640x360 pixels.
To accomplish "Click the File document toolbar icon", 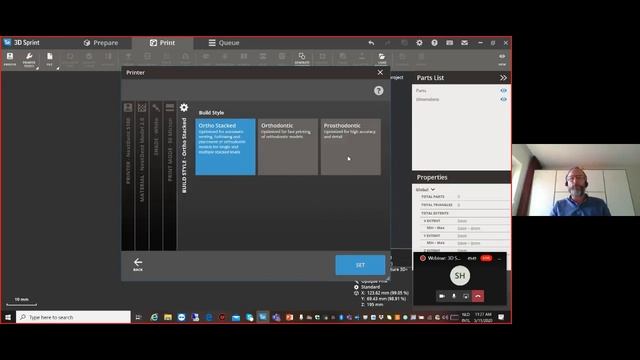I will pyautogui.click(x=49, y=58).
